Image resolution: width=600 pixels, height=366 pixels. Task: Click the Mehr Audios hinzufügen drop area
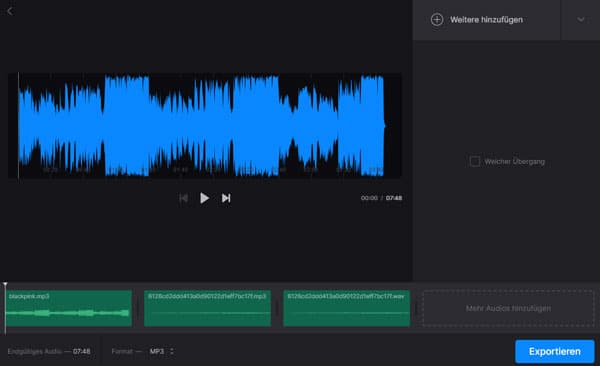508,308
